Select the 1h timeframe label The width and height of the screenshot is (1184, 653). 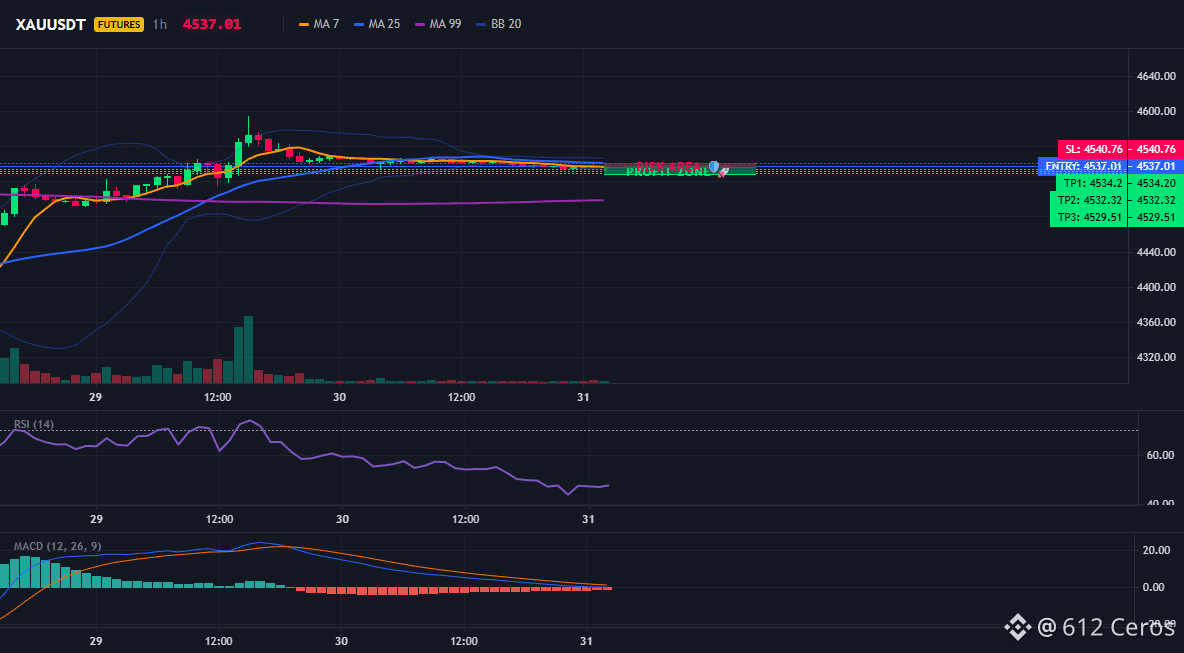click(x=159, y=24)
